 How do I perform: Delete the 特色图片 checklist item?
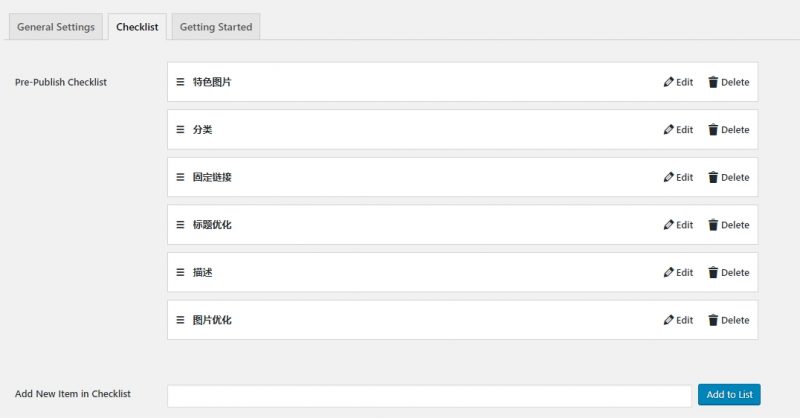[x=728, y=82]
